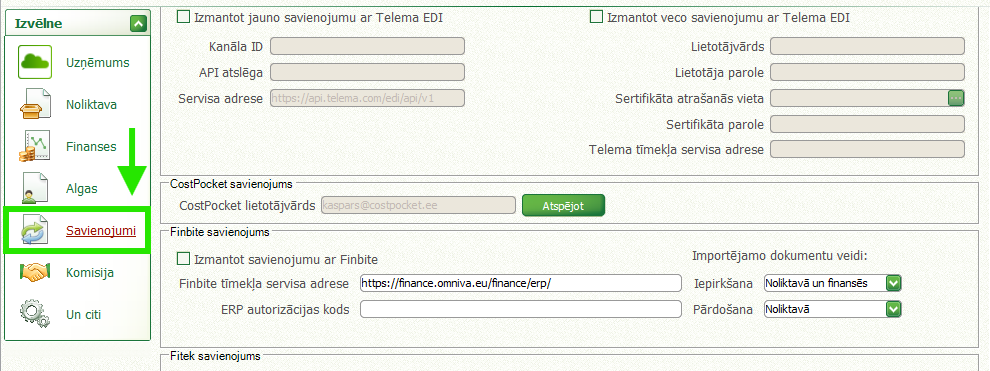Select the Komisija handshake icon
The image size is (990, 371).
pos(35,273)
